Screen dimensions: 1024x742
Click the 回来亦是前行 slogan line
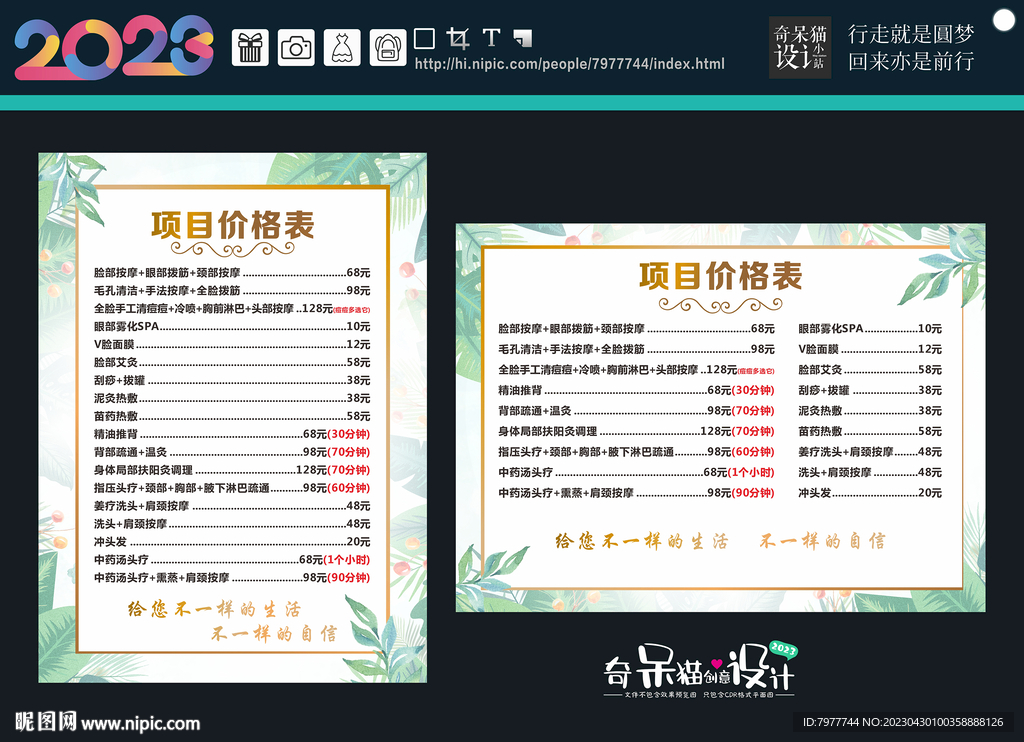coord(911,61)
